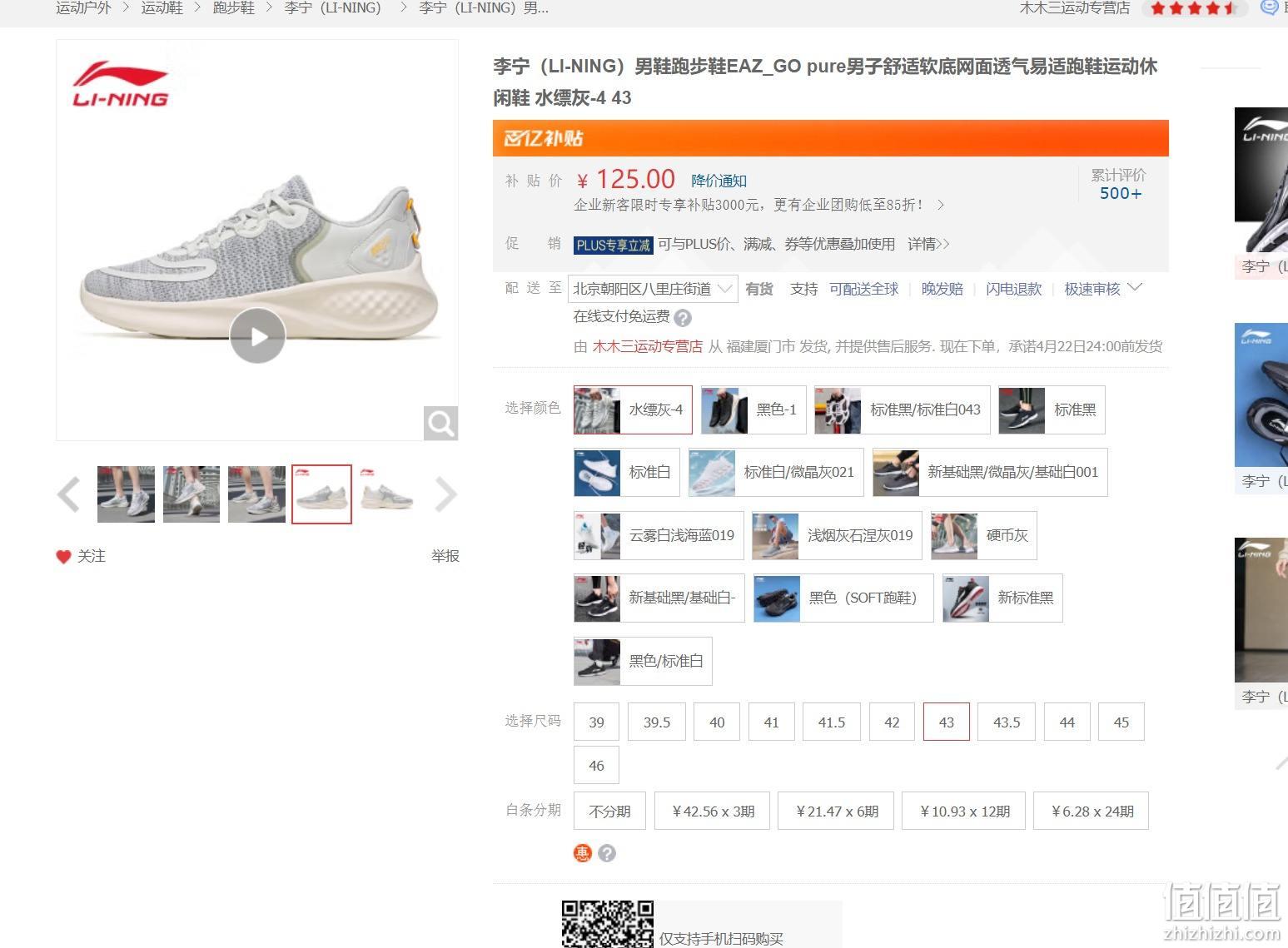Choose color 云雾白浅海蓝019
The image size is (1288, 948).
pos(659,535)
